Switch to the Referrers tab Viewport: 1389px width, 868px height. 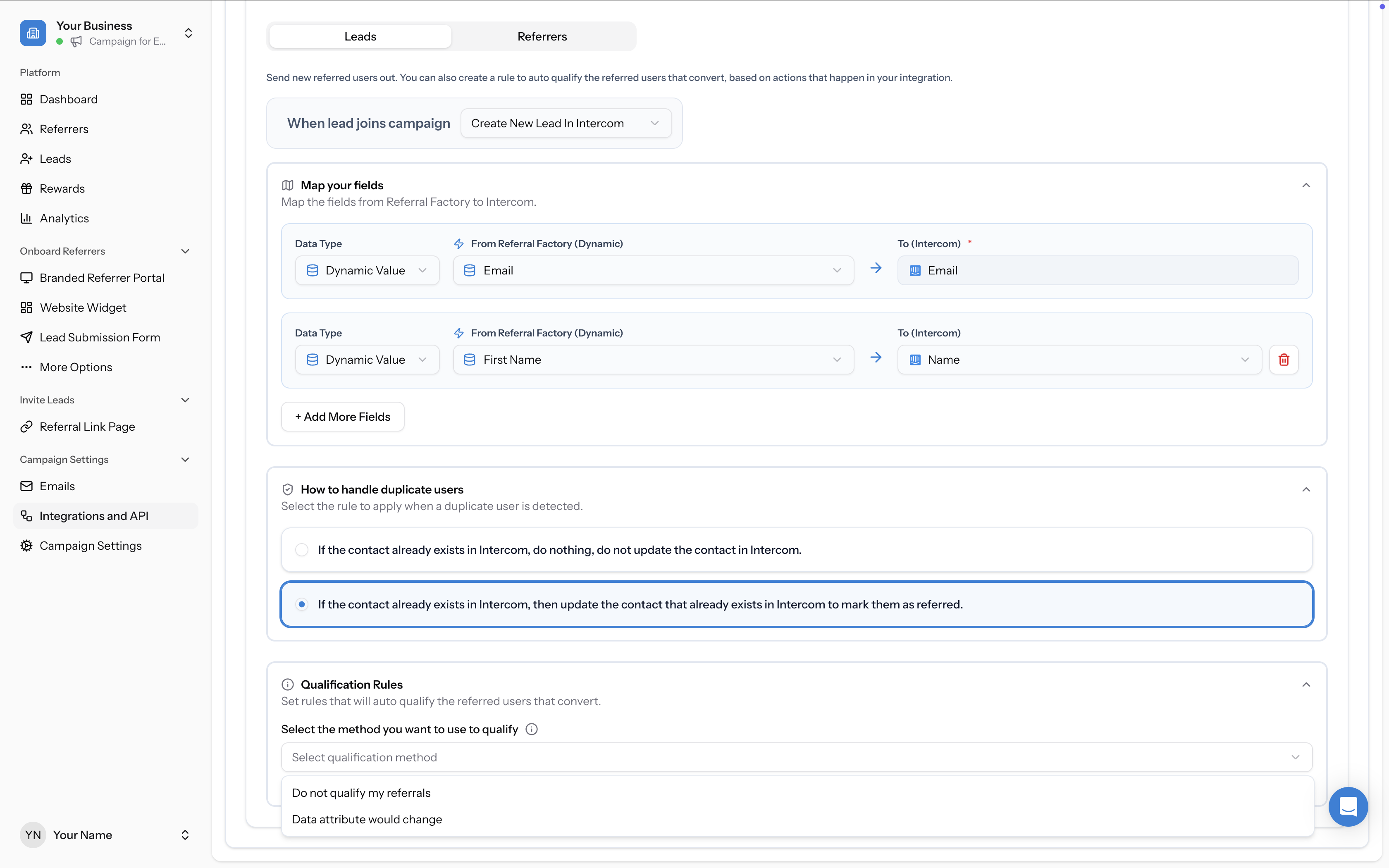[x=542, y=36]
